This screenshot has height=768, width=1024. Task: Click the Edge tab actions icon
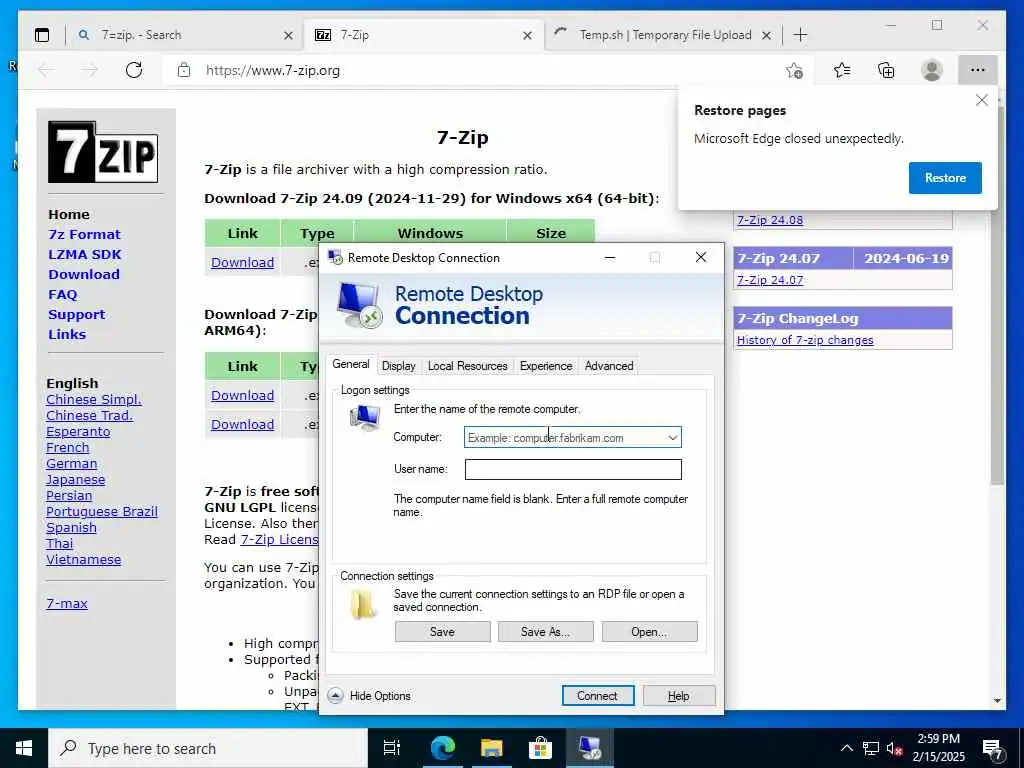click(x=42, y=35)
